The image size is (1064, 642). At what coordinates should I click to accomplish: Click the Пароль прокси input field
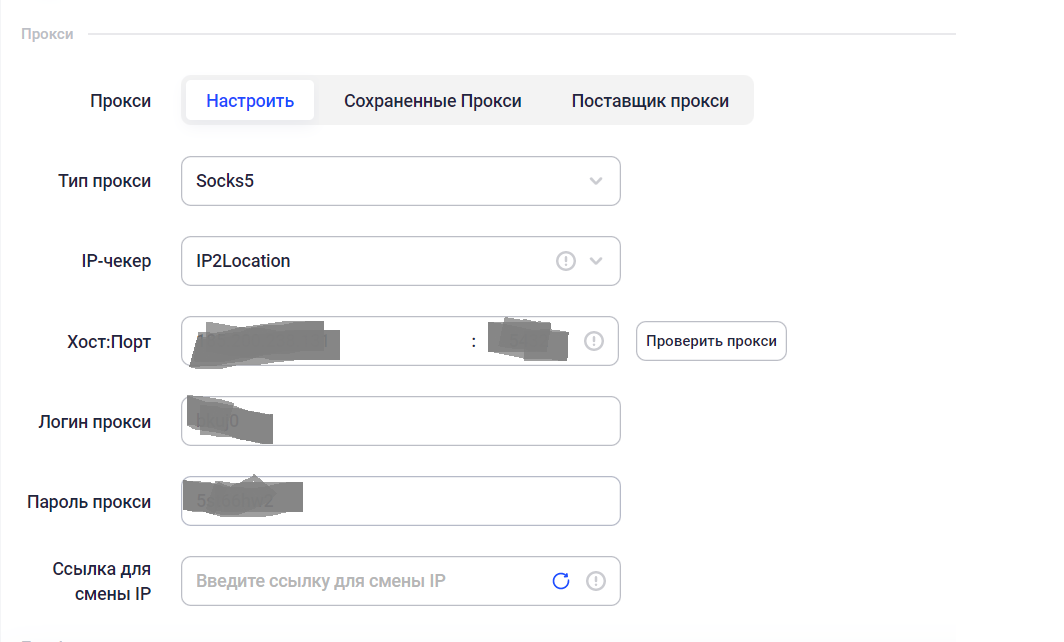click(x=400, y=501)
